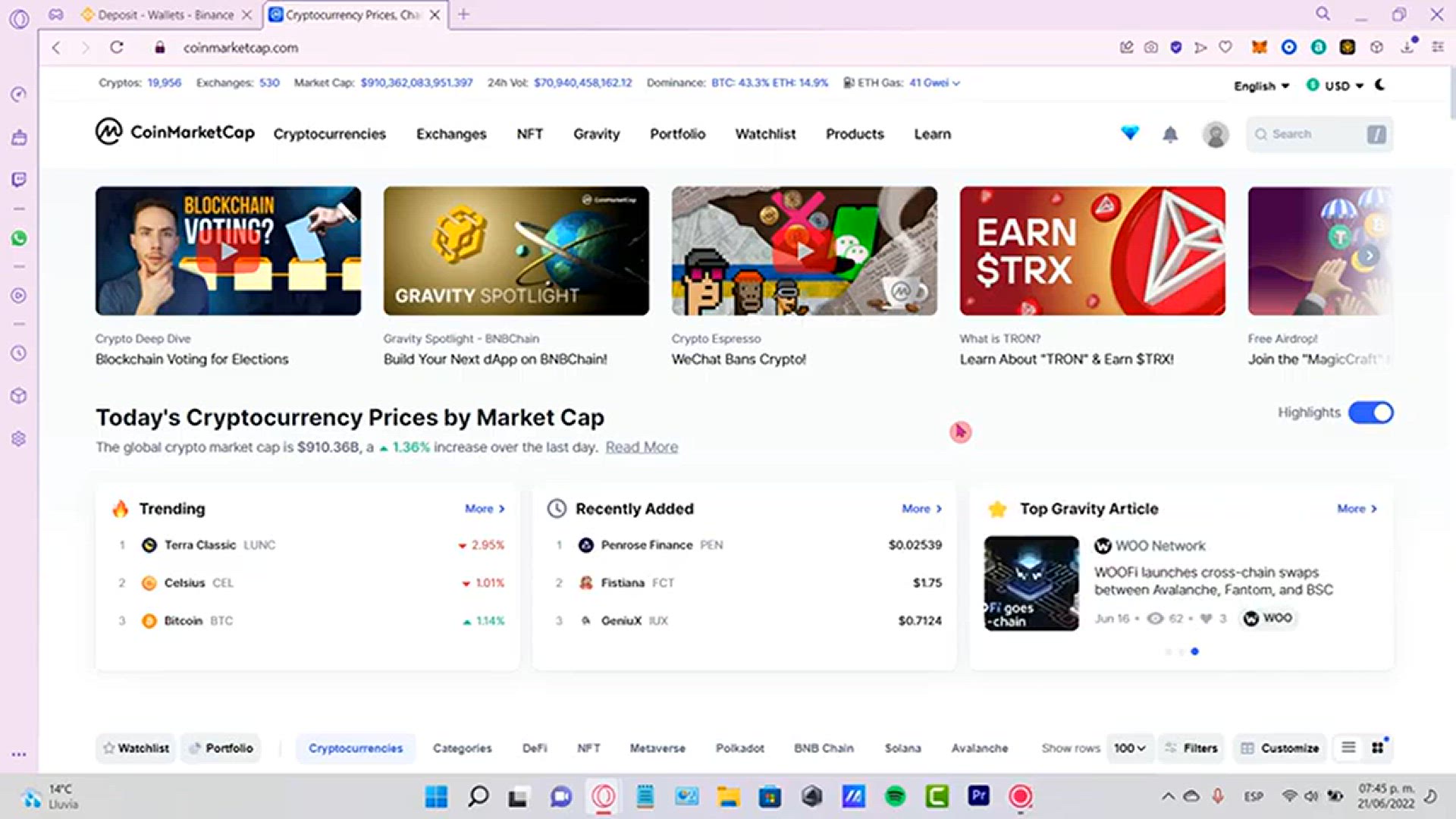1456x819 pixels.
Task: Click the address bar URL coinmarketcap.com
Action: (x=240, y=48)
